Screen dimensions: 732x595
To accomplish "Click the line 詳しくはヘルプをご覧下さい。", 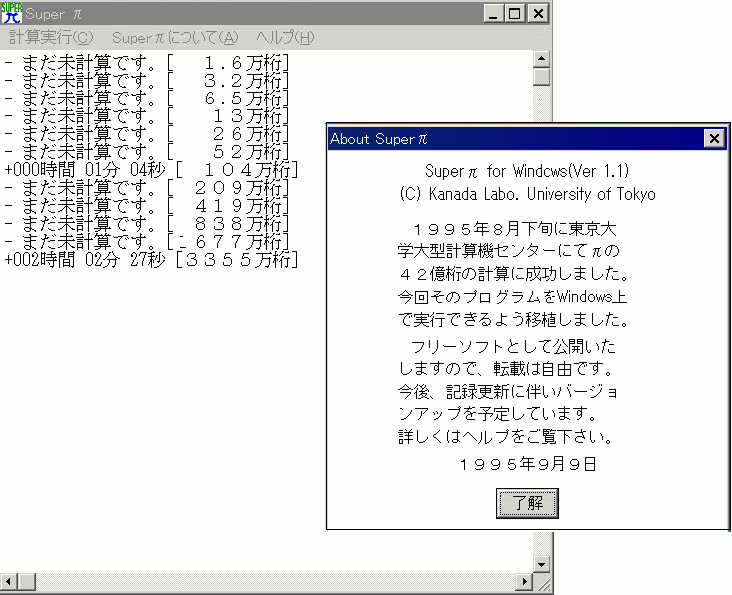I will [505, 437].
